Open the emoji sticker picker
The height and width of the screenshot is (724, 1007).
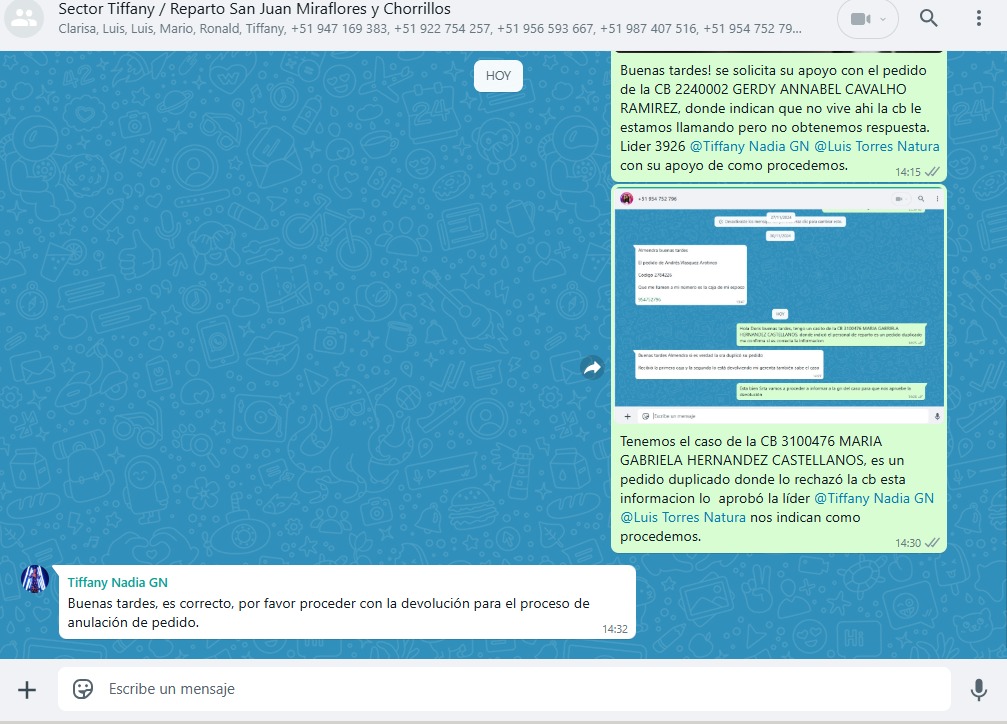[x=83, y=689]
